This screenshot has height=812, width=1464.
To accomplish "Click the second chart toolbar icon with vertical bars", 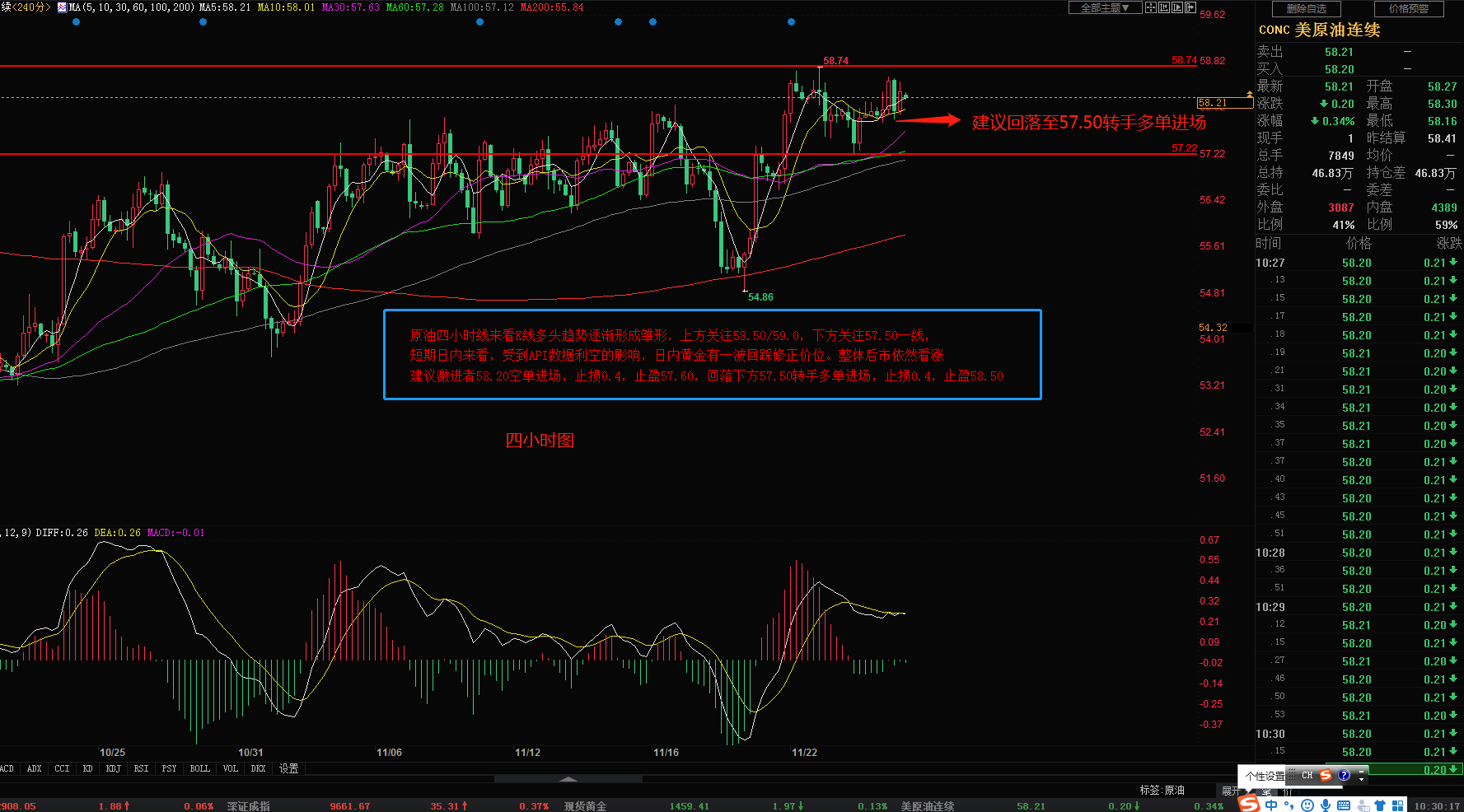I will click(1164, 7).
